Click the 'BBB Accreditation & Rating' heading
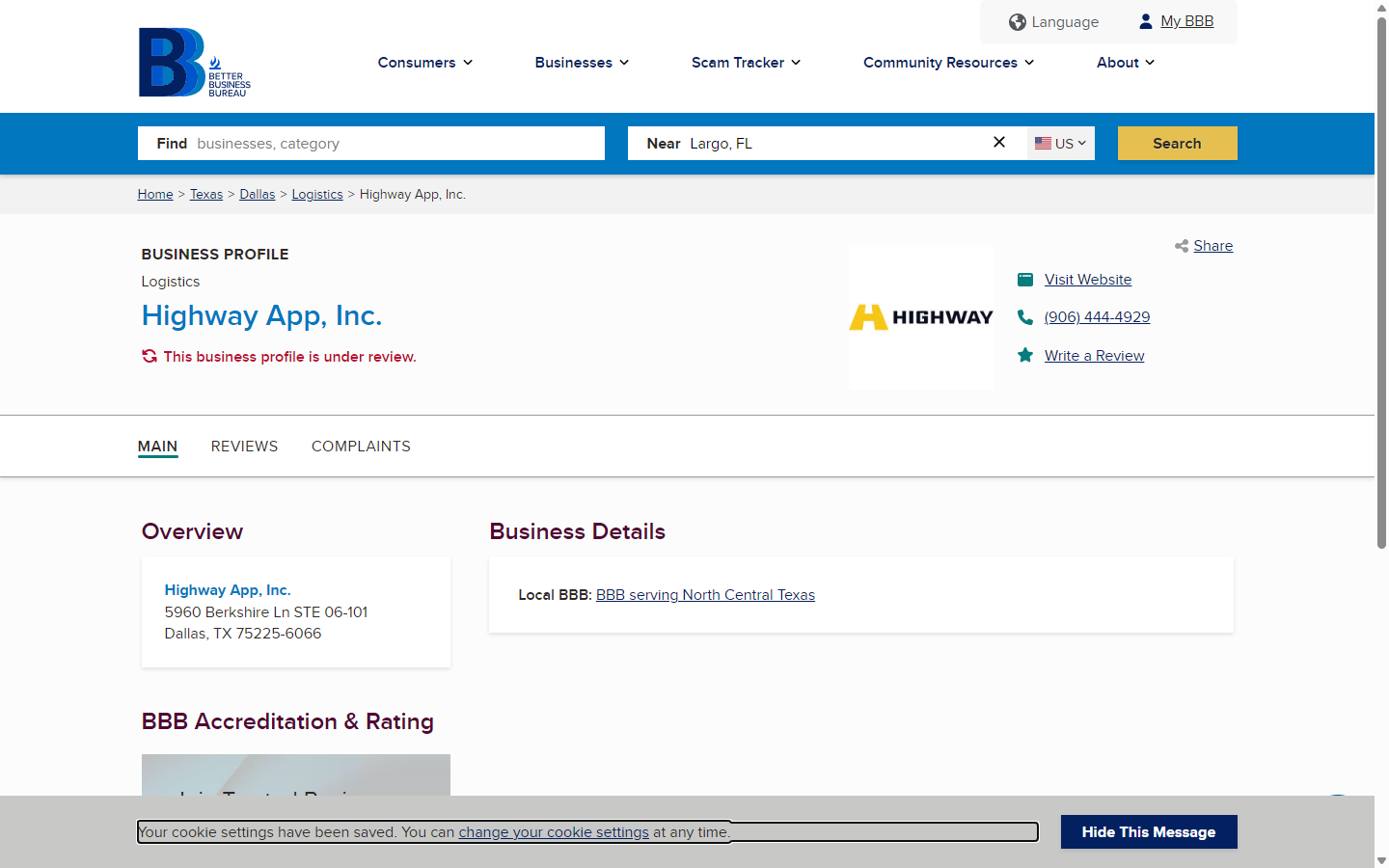Viewport: 1389px width, 868px height. click(287, 721)
